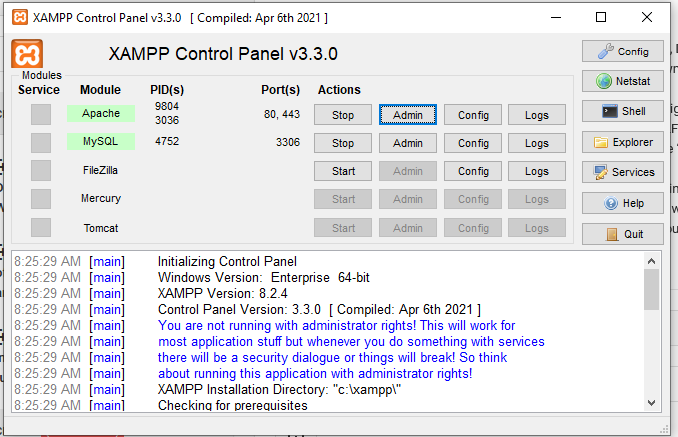
Task: Click the XAMPP logo in the title bar
Action: coord(20,17)
